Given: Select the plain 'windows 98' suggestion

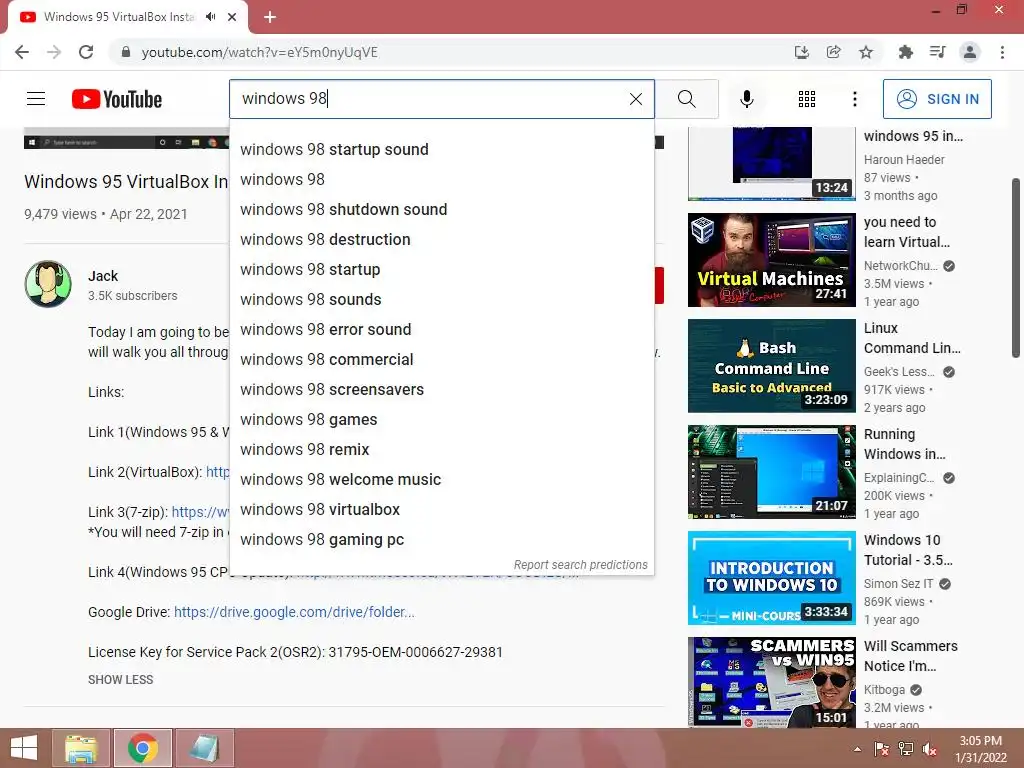Looking at the screenshot, I should (x=441, y=180).
